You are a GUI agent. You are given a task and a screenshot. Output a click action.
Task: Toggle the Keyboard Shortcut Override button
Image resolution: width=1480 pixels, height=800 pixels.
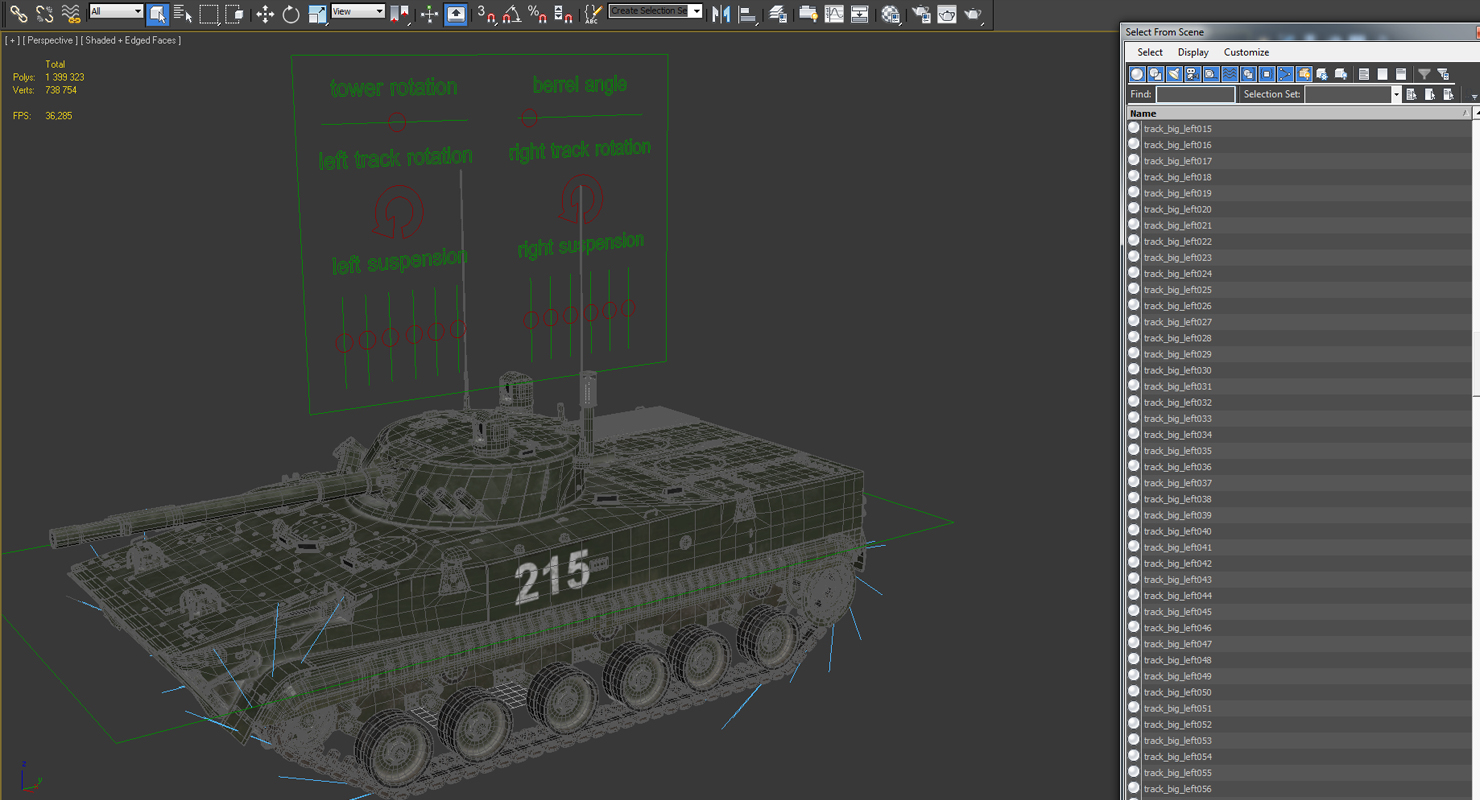pos(455,14)
